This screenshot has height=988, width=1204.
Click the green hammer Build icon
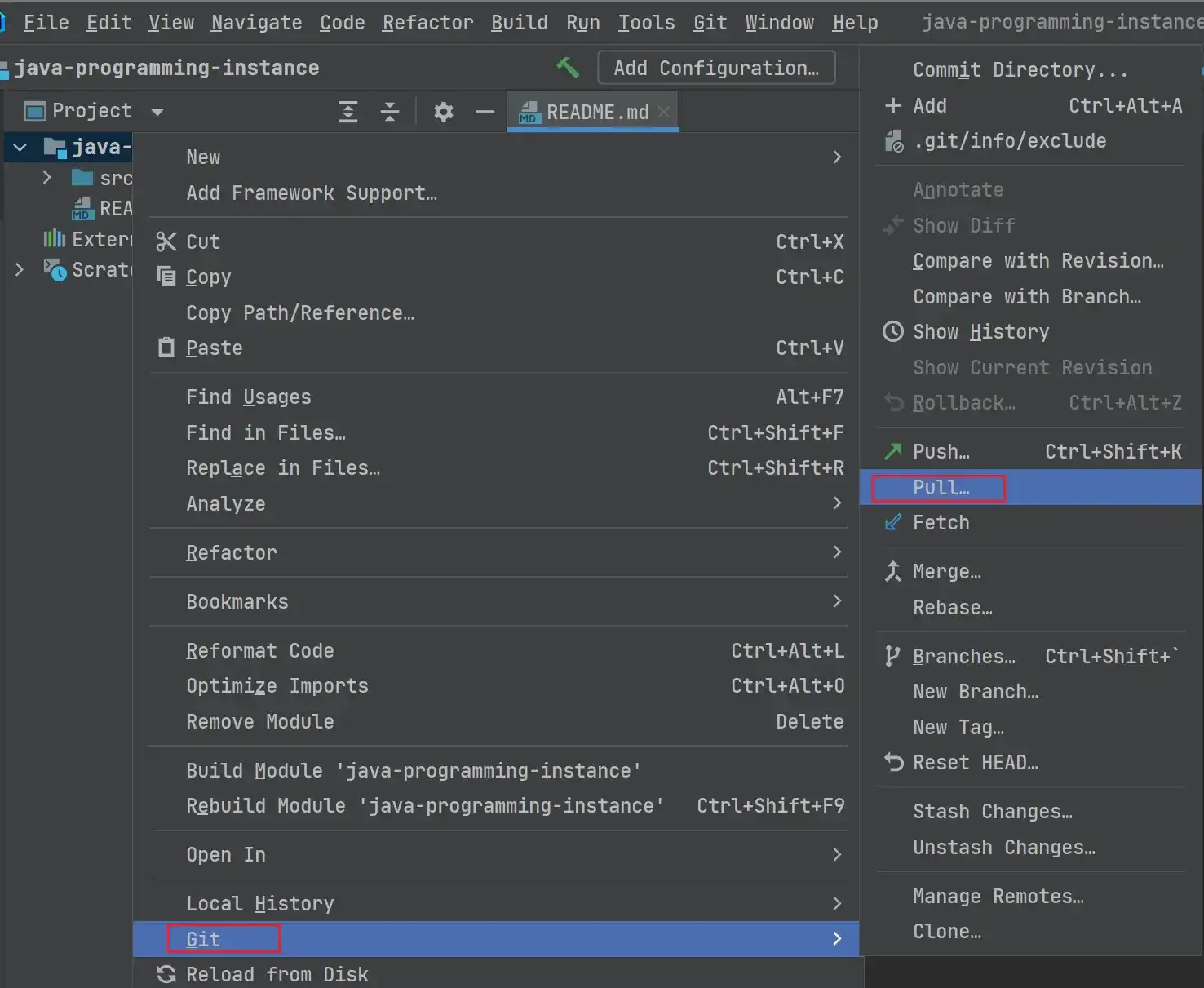(x=567, y=68)
